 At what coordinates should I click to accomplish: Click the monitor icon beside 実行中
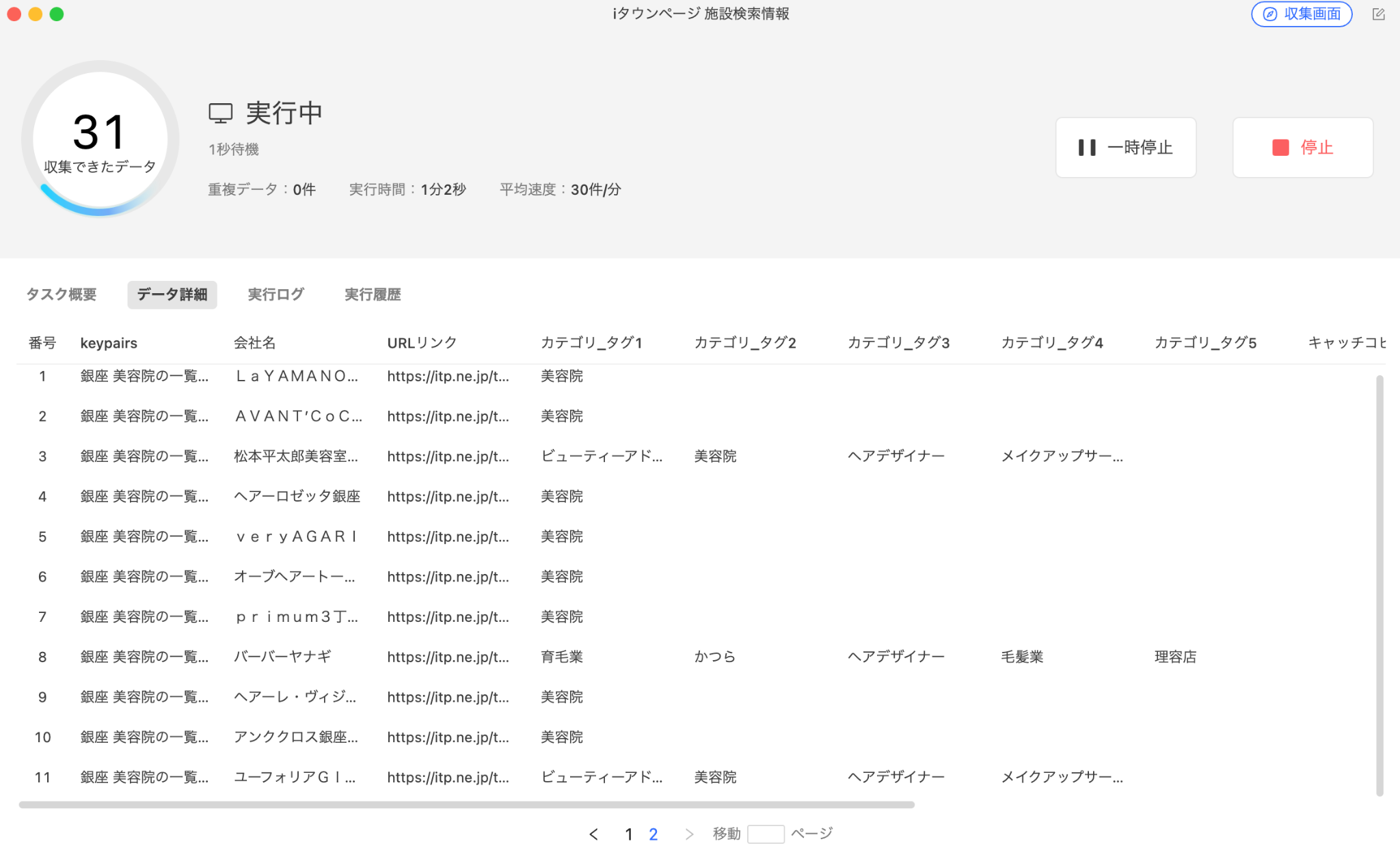point(220,113)
